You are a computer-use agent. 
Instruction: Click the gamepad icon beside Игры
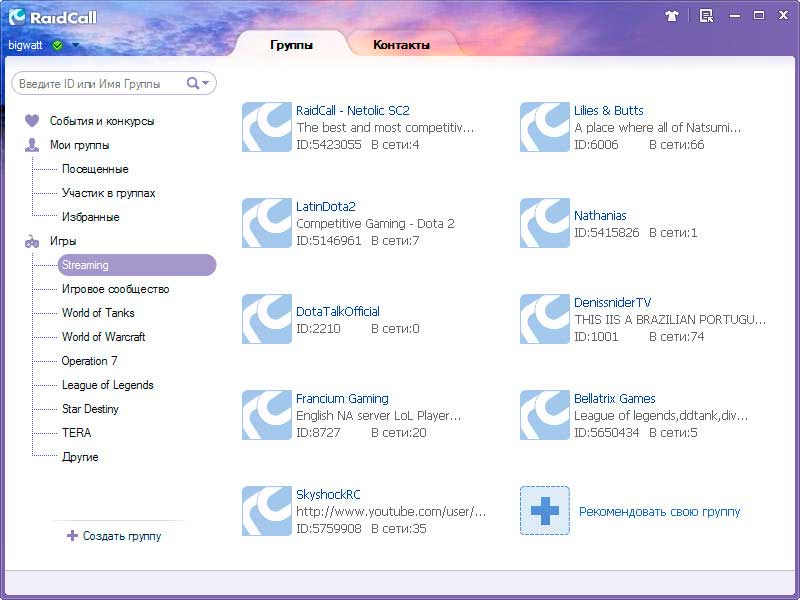pyautogui.click(x=32, y=241)
